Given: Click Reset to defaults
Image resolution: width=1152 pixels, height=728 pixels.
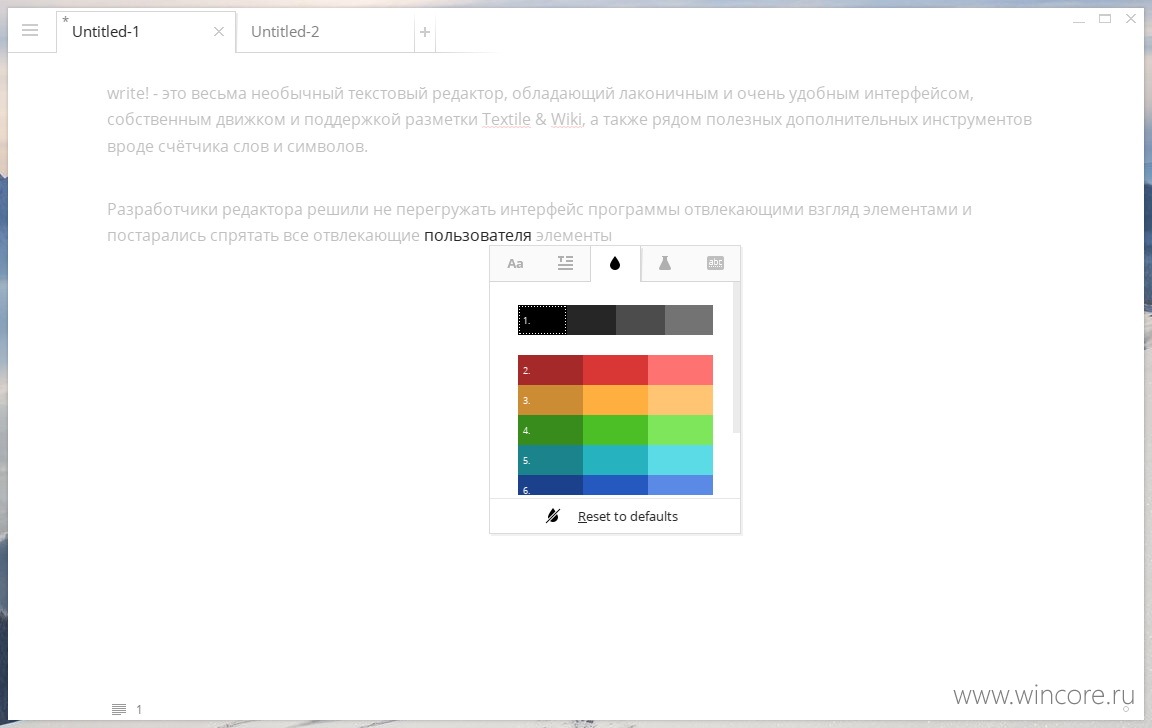Looking at the screenshot, I should (x=615, y=516).
